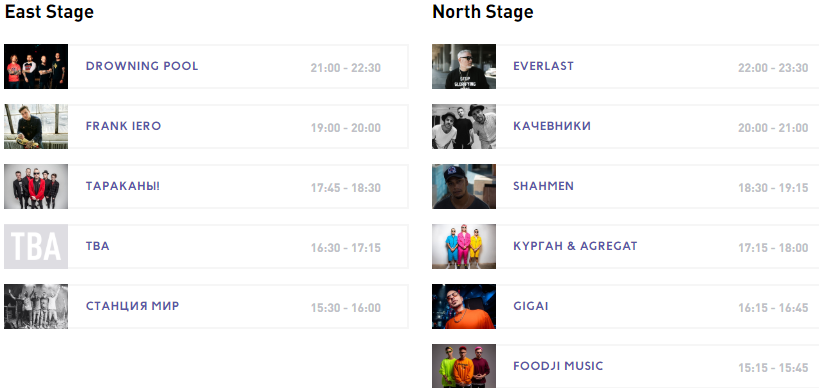This screenshot has width=819, height=388.
Task: Open the Качевники band photo
Action: 464,126
